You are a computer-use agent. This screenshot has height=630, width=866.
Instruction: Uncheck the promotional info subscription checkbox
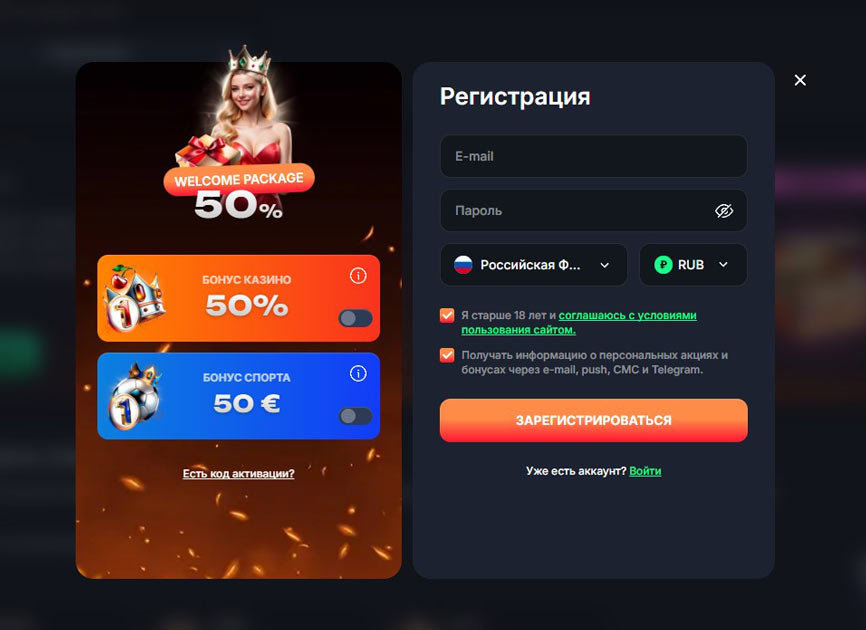click(447, 355)
